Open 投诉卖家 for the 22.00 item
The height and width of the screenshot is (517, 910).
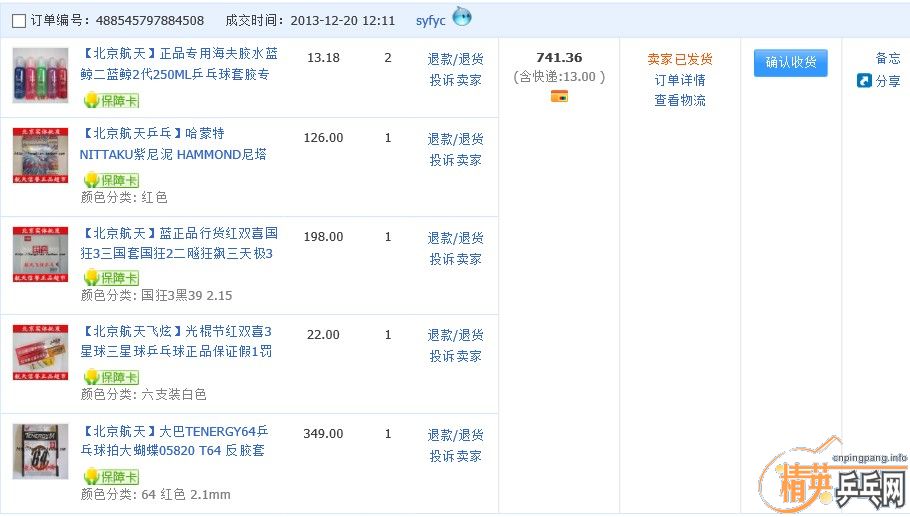[x=456, y=356]
